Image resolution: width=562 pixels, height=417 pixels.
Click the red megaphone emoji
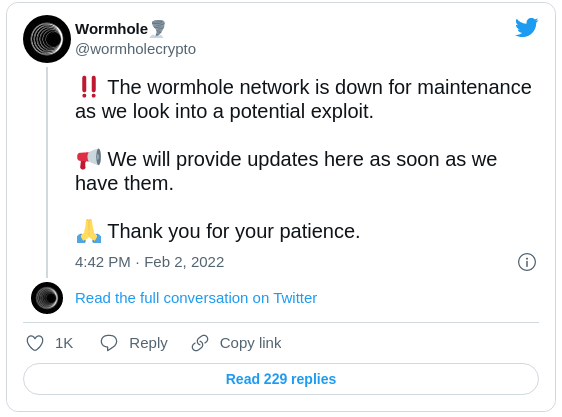[89, 159]
